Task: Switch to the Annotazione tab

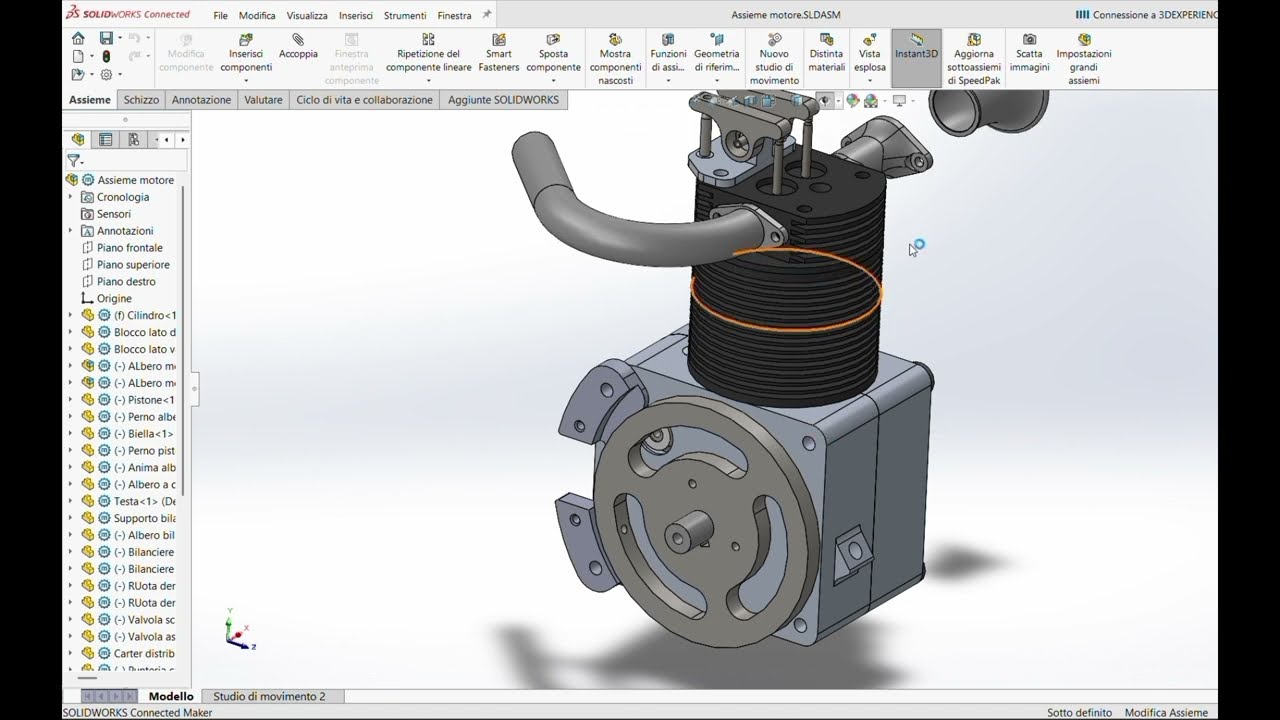Action: [x=201, y=100]
